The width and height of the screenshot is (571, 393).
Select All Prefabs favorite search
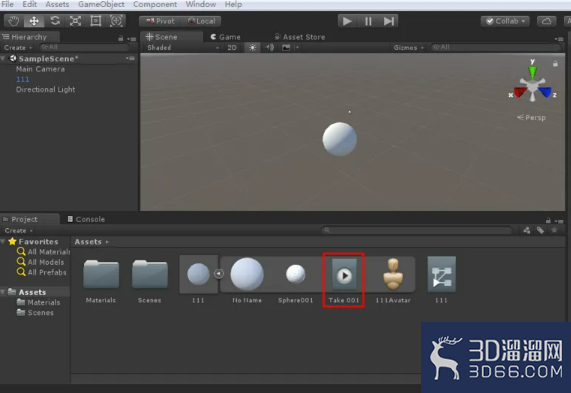pyautogui.click(x=42, y=272)
